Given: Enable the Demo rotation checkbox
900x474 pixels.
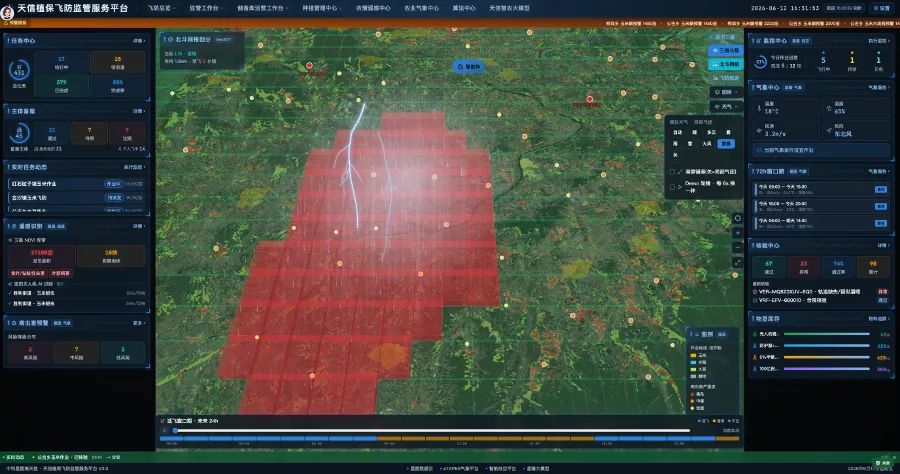Looking at the screenshot, I should click(x=672, y=187).
